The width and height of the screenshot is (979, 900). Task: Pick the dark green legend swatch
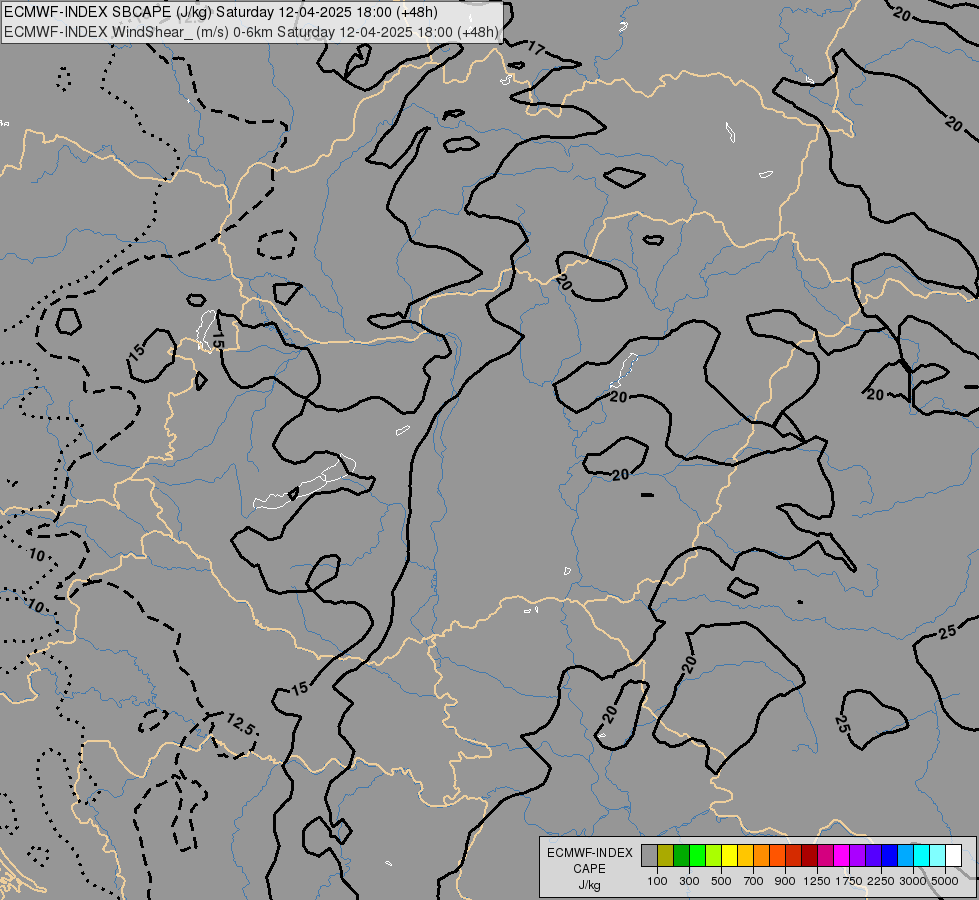pyautogui.click(x=681, y=855)
